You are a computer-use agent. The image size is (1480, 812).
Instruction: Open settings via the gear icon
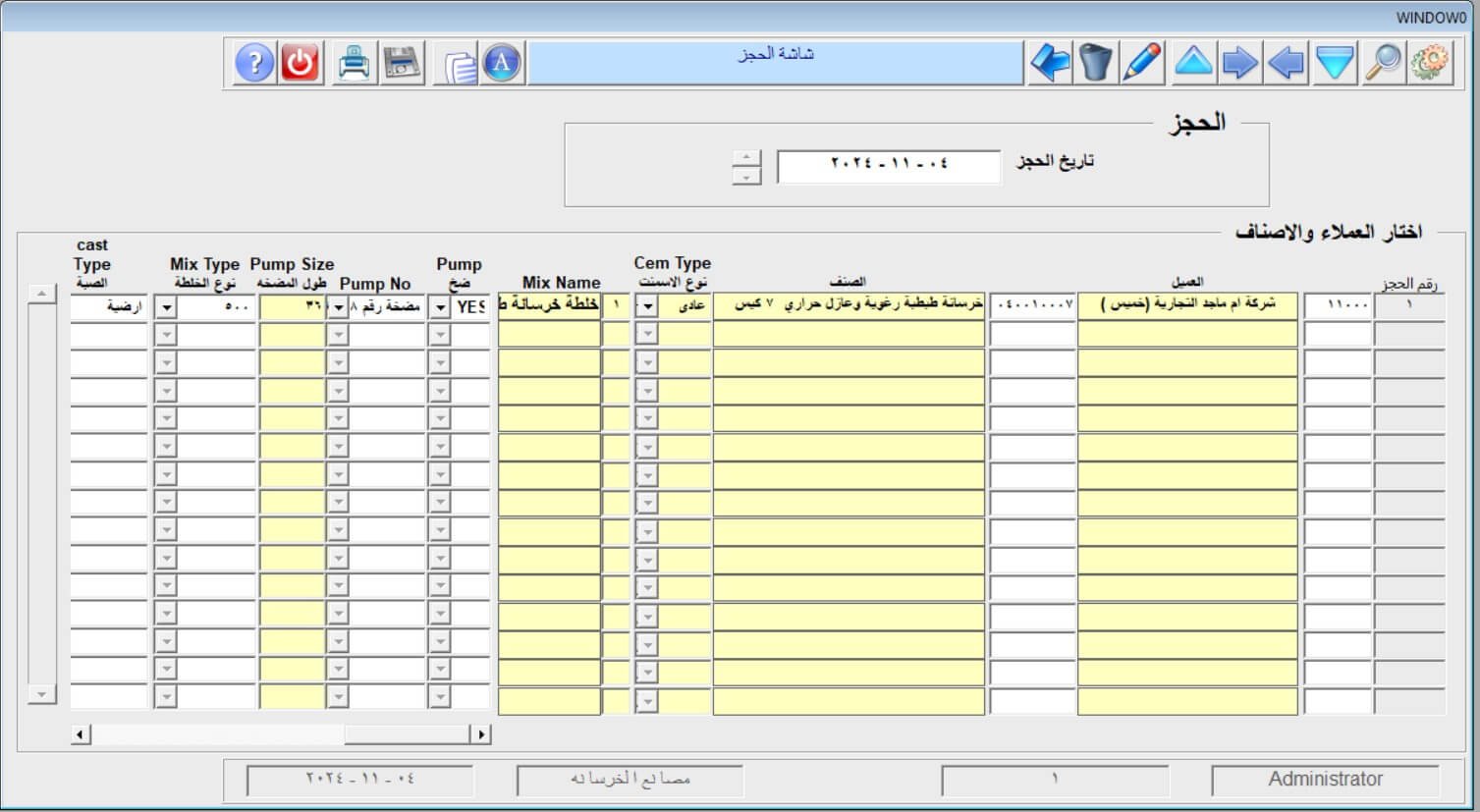1430,64
